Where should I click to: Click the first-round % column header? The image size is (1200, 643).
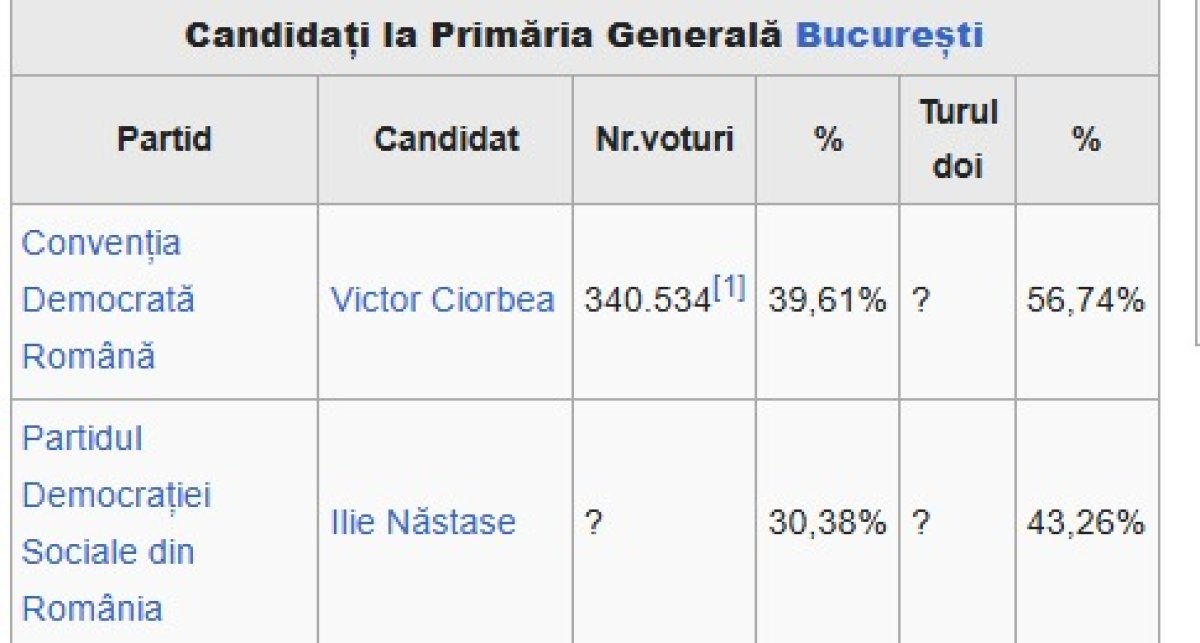(827, 139)
